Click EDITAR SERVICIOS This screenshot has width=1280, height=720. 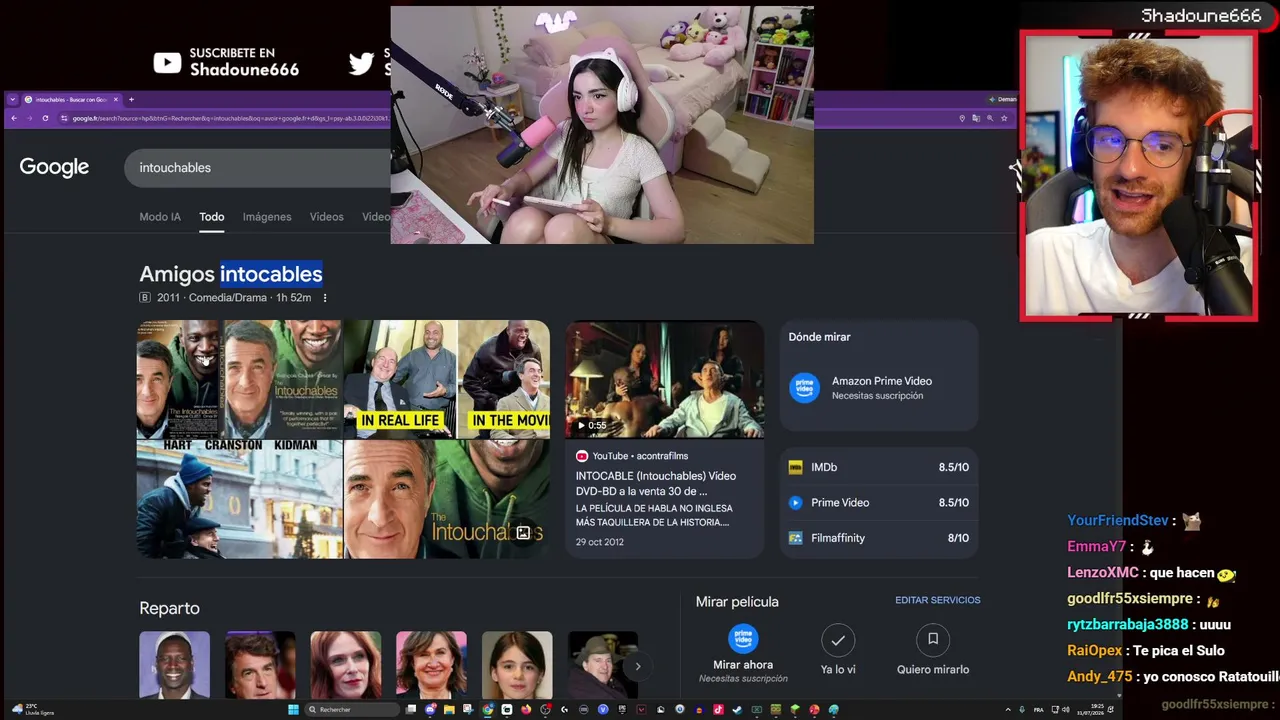pos(938,600)
